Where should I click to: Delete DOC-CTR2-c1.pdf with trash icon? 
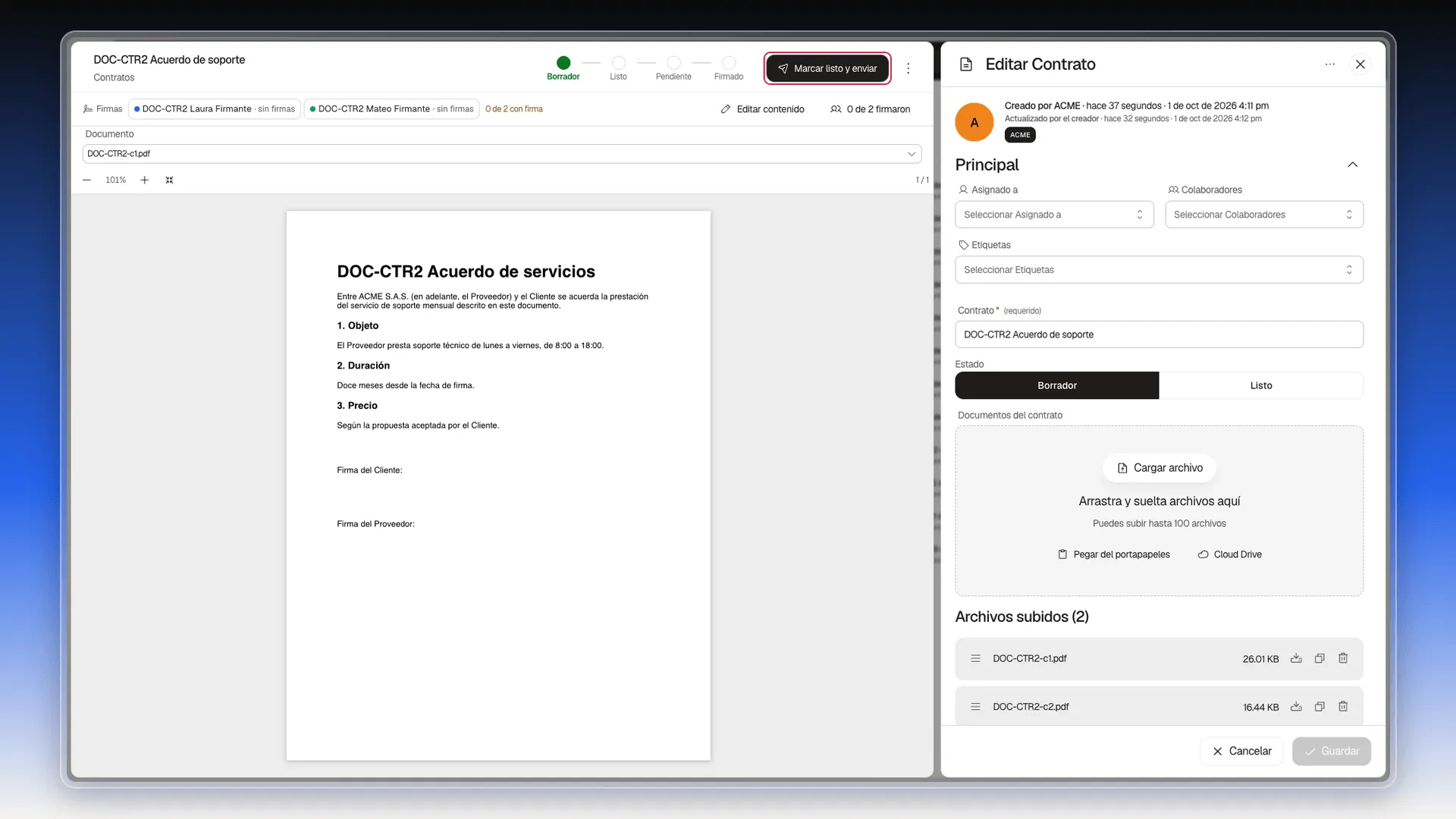(x=1343, y=658)
